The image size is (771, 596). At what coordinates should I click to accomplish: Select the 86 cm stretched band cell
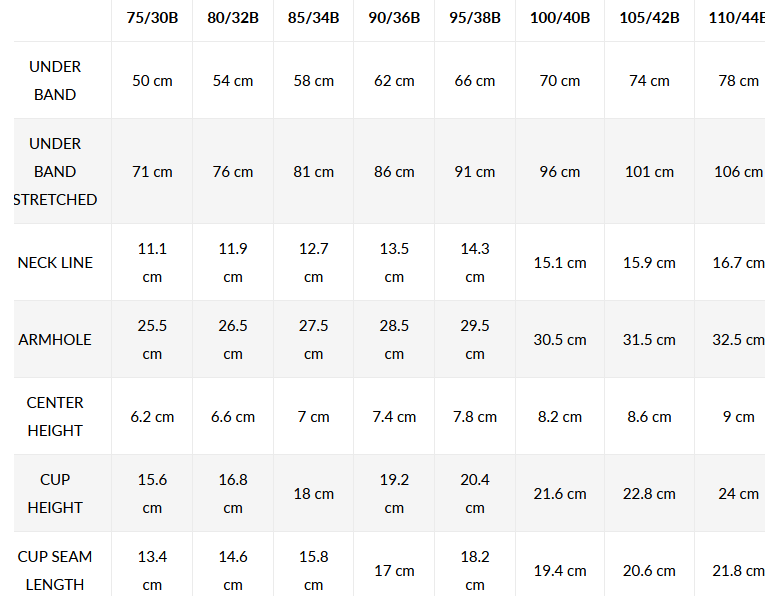394,172
